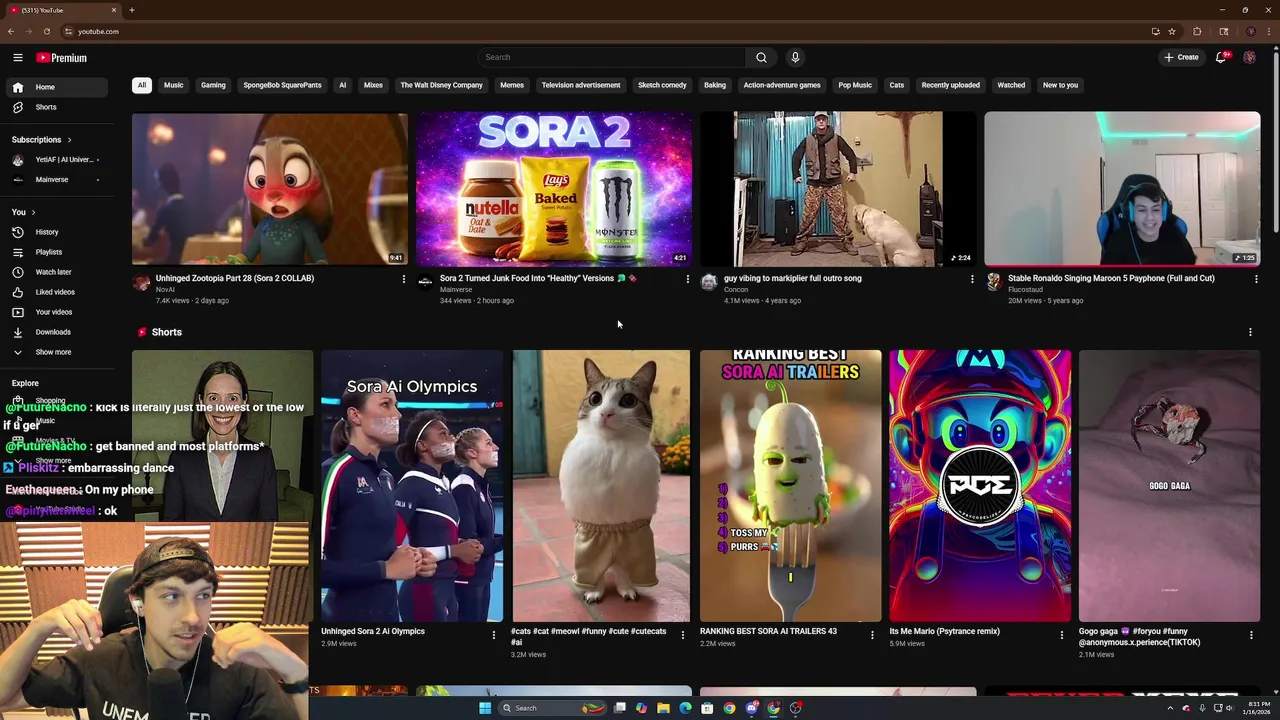Viewport: 1280px width, 720px height.
Task: Open Your videos in the sidebar
Action: click(55, 312)
